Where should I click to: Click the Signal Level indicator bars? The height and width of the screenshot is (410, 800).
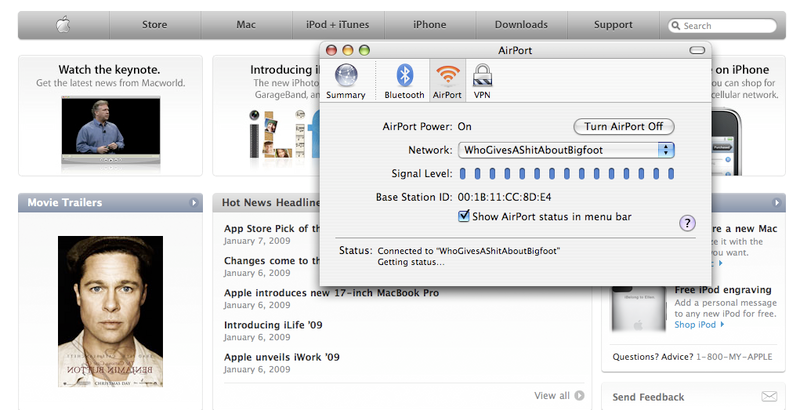tap(566, 174)
